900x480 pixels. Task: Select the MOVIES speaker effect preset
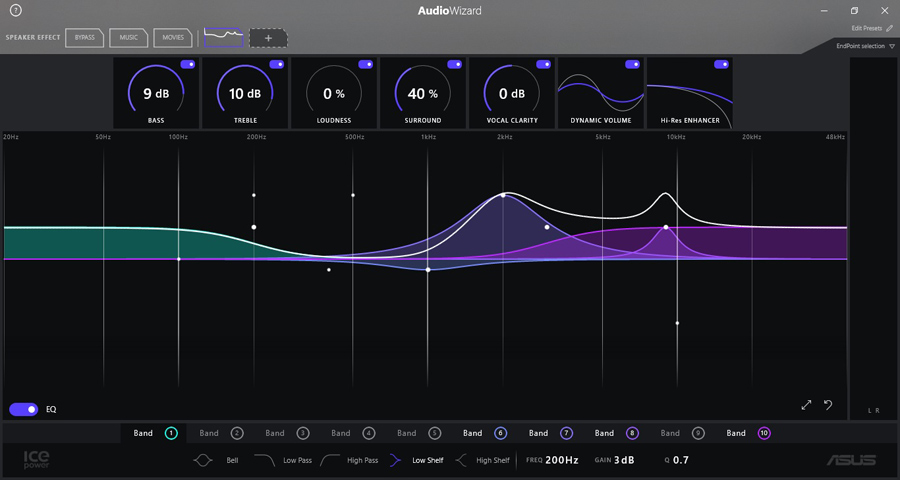pos(173,38)
